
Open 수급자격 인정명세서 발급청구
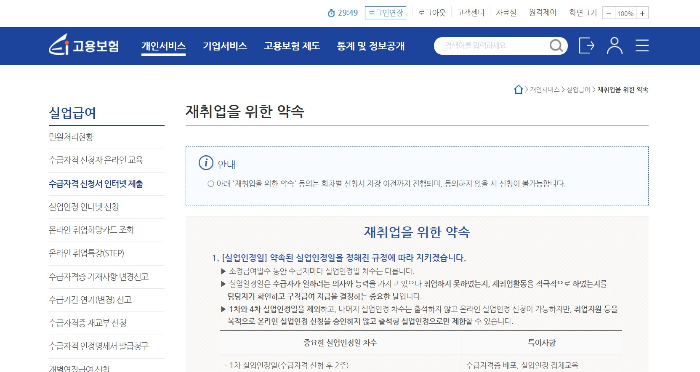pyautogui.click(x=99, y=346)
